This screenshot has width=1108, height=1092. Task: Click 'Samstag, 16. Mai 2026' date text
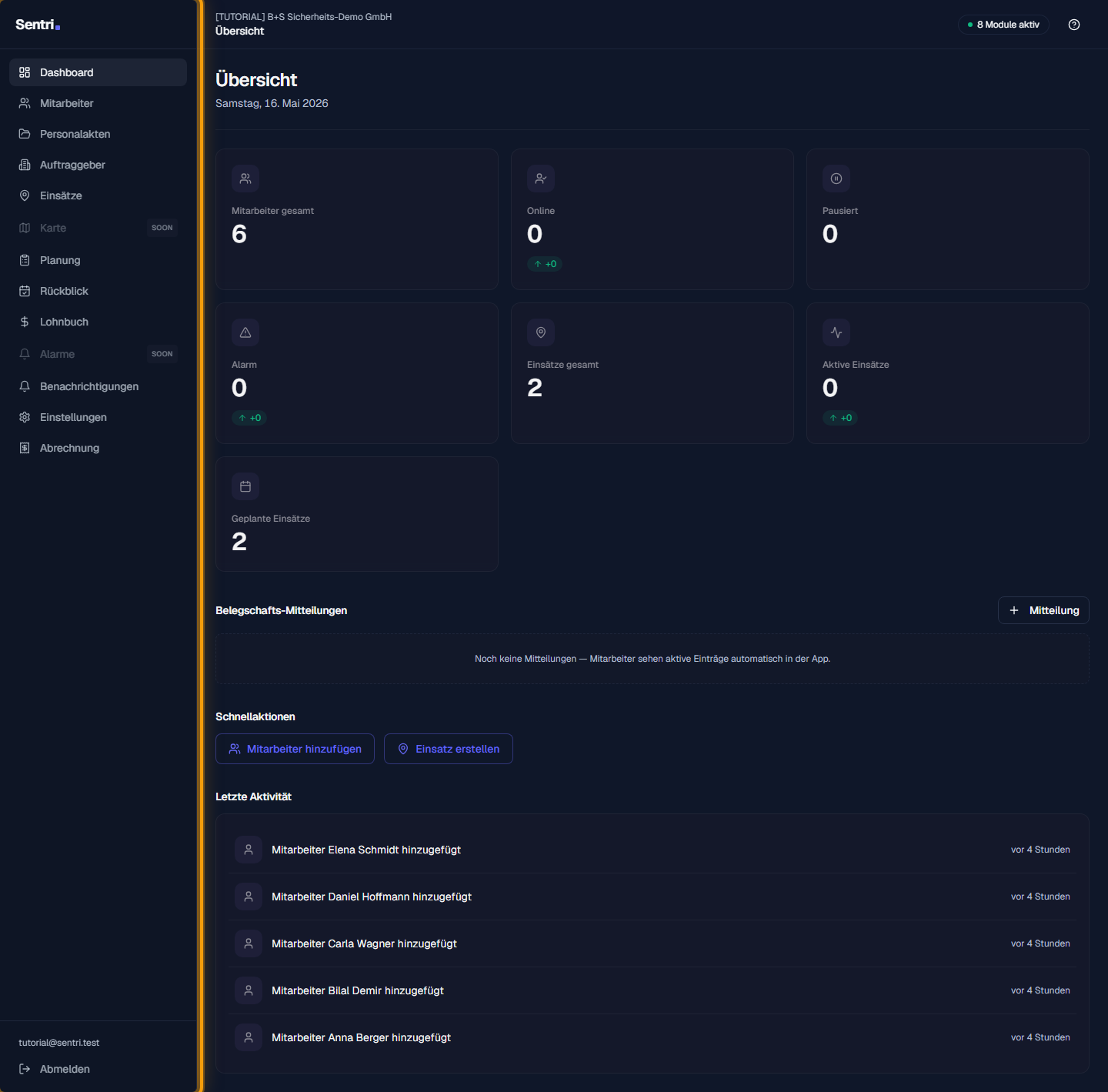click(x=272, y=103)
